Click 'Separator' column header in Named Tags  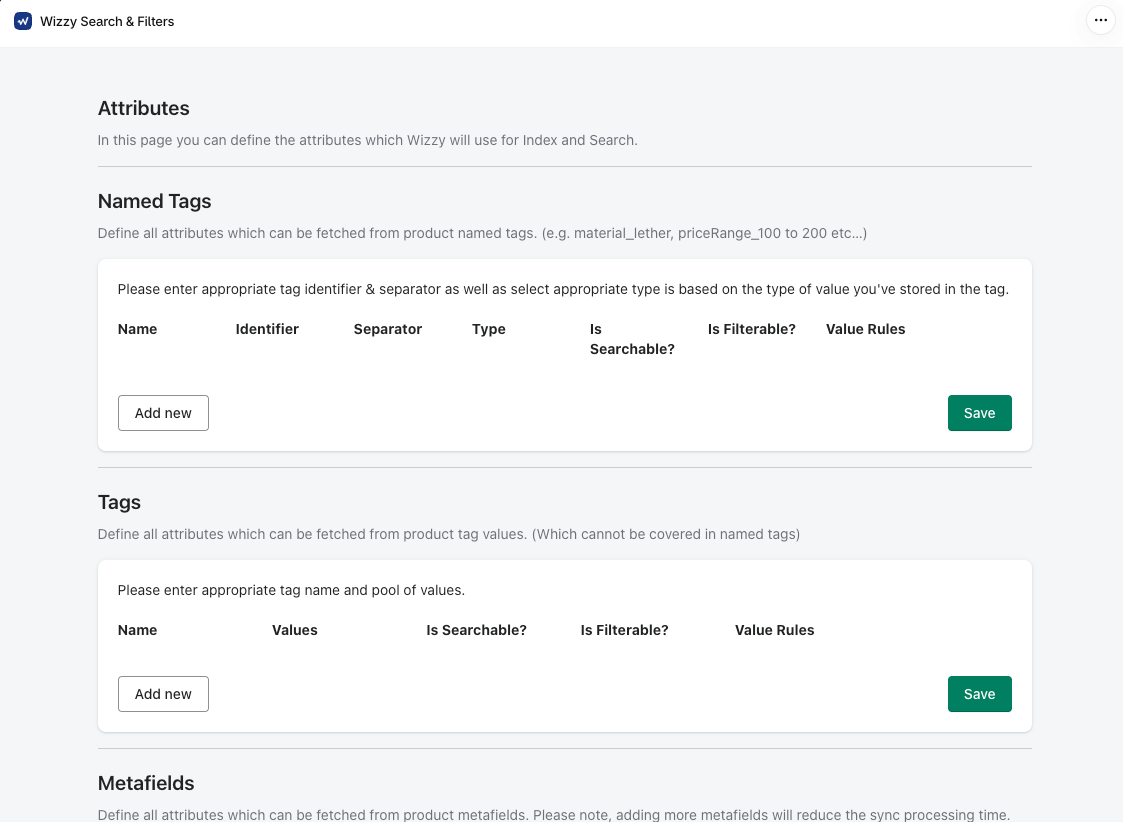(387, 329)
